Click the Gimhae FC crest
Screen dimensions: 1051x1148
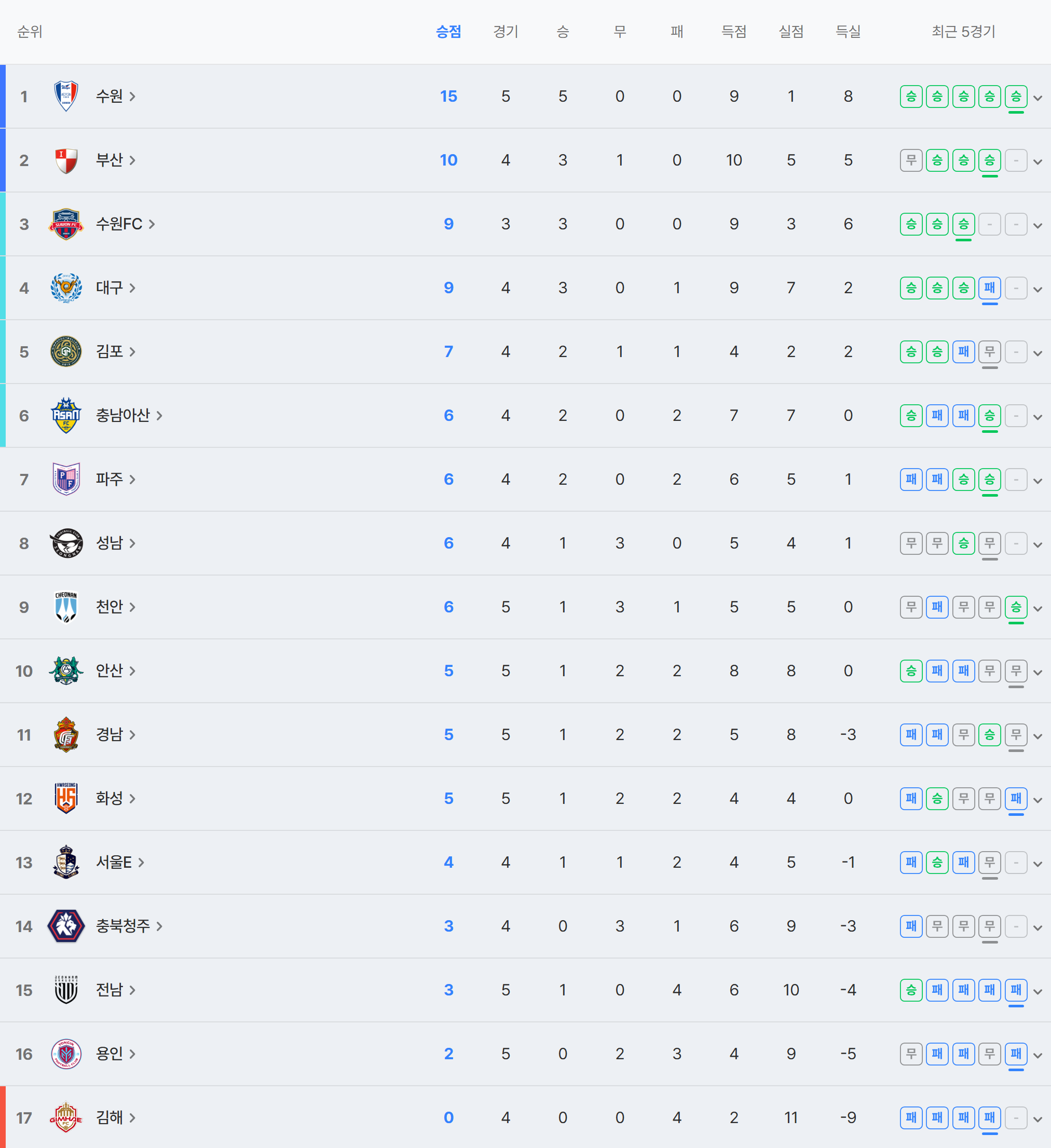coord(66,1117)
